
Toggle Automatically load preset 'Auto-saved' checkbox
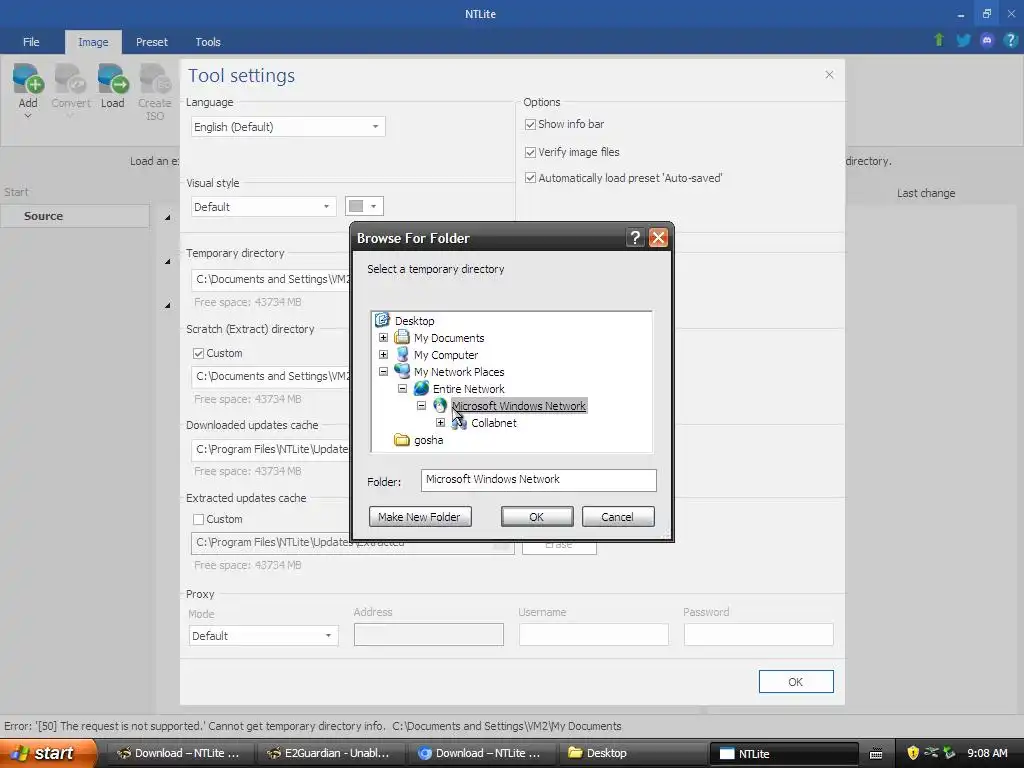[530, 178]
